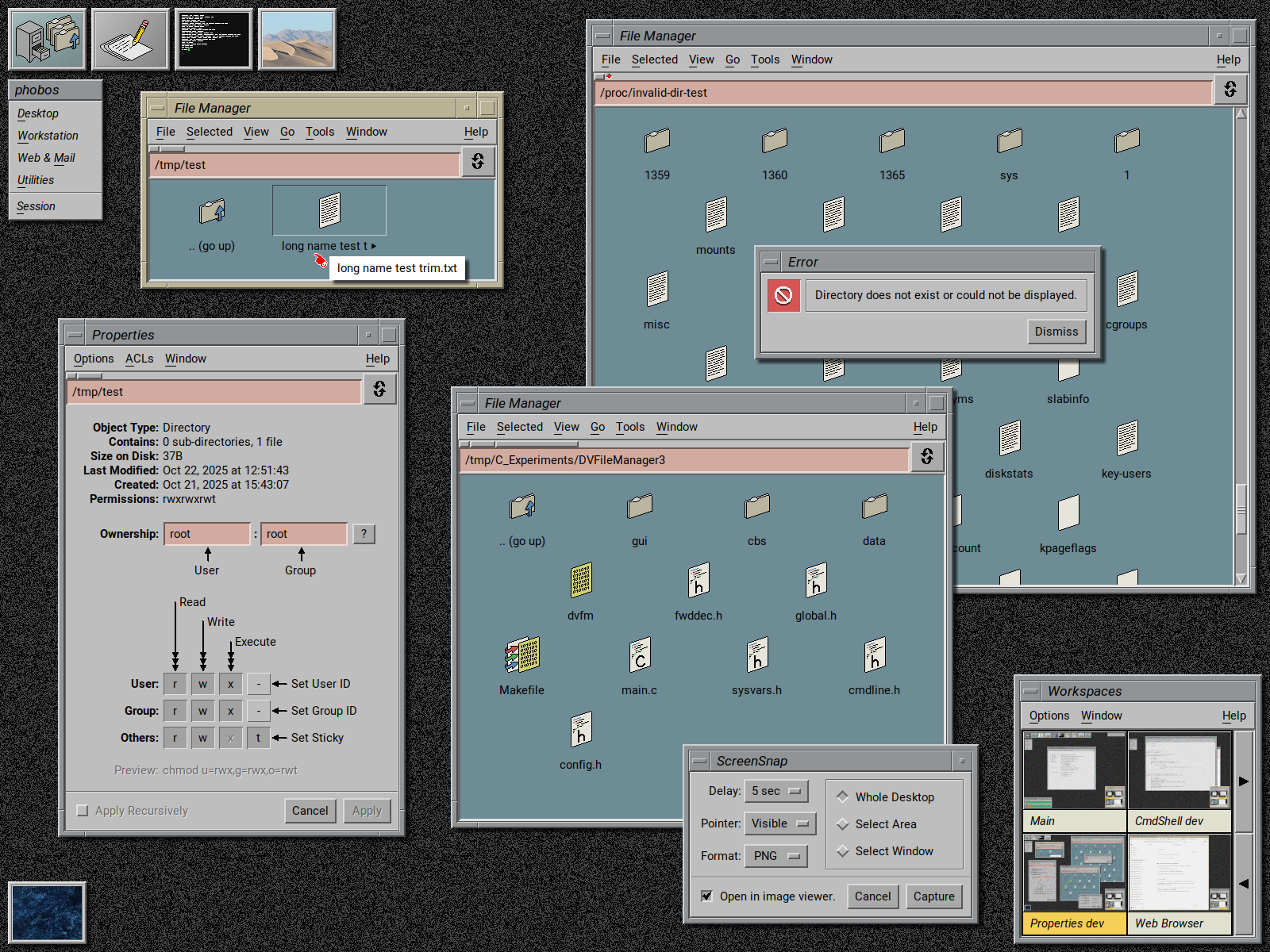Open Selected menu in /proc File Manager

click(x=655, y=59)
